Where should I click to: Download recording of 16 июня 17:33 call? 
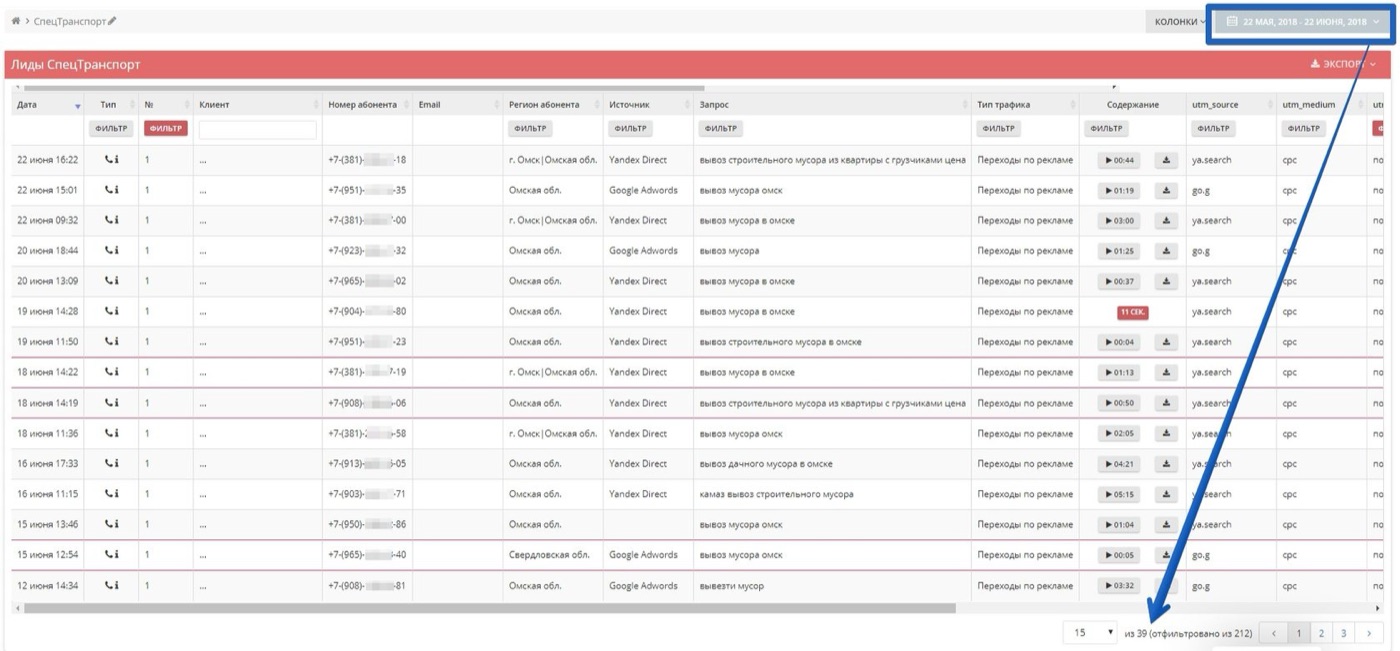click(x=1166, y=464)
